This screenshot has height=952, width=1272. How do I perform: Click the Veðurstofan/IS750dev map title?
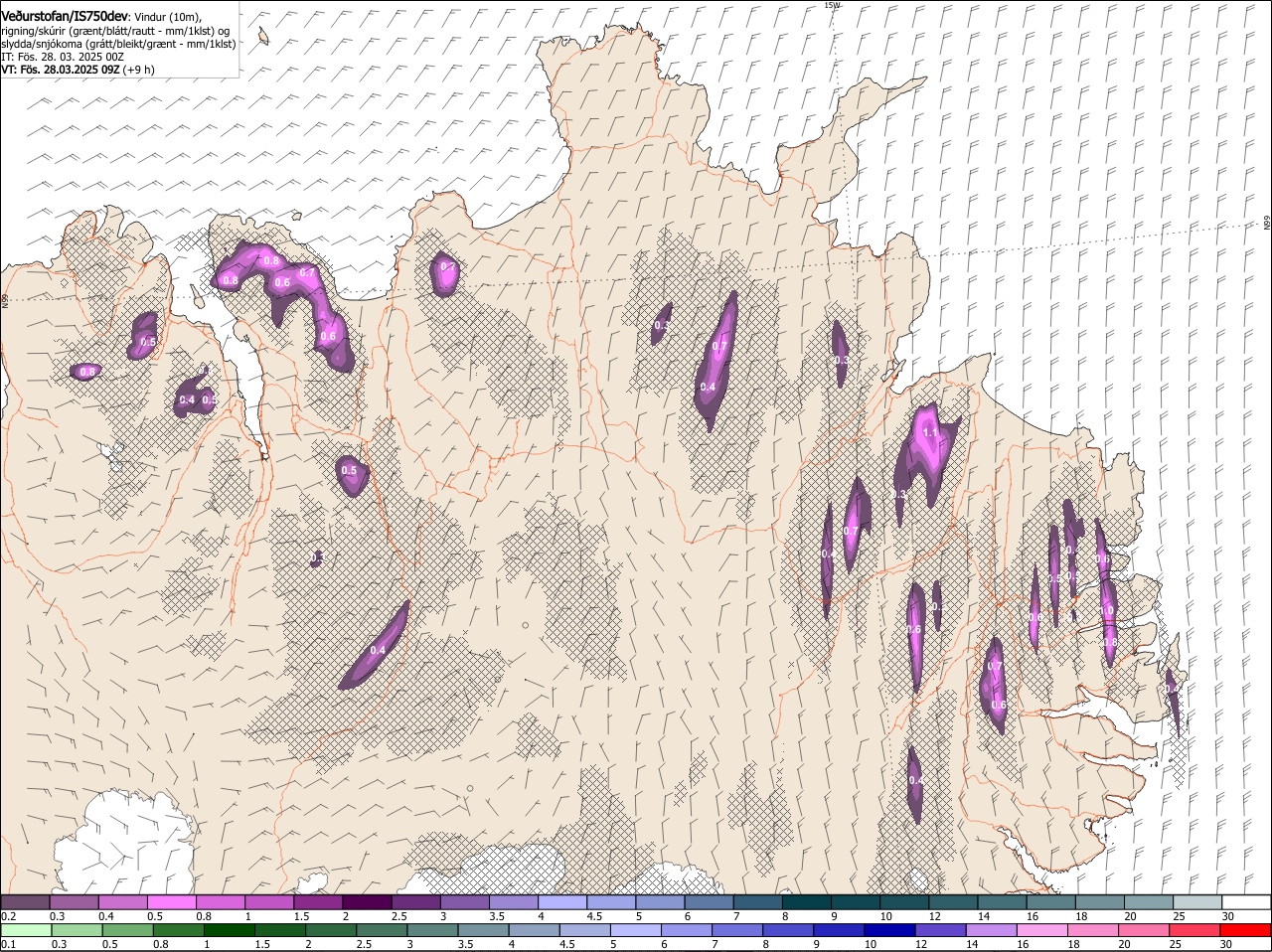(x=65, y=15)
